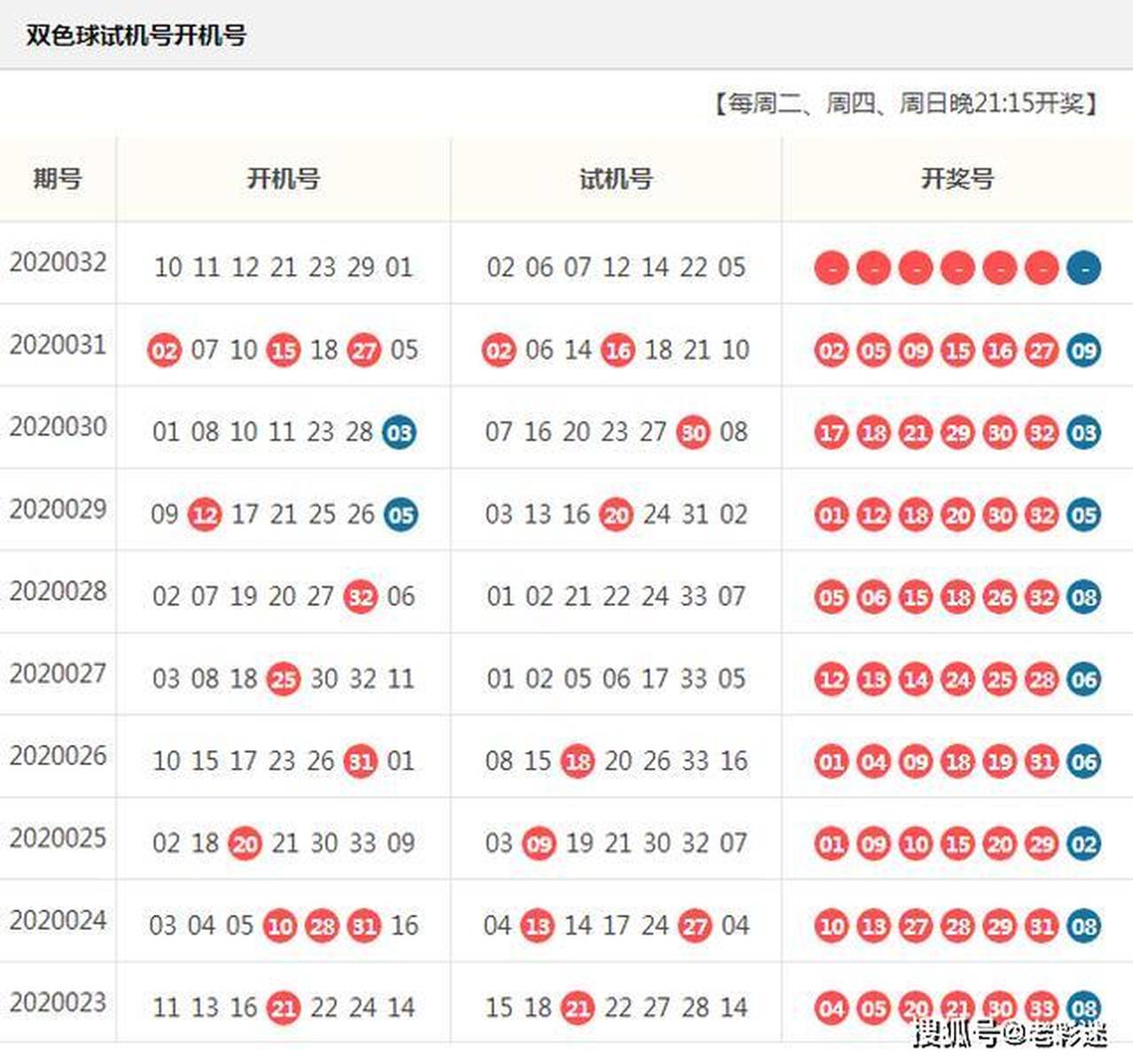Click blue ball 09 in 2020031 开奖号 cell
Viewport: 1133px width, 1064px height.
tap(1083, 350)
